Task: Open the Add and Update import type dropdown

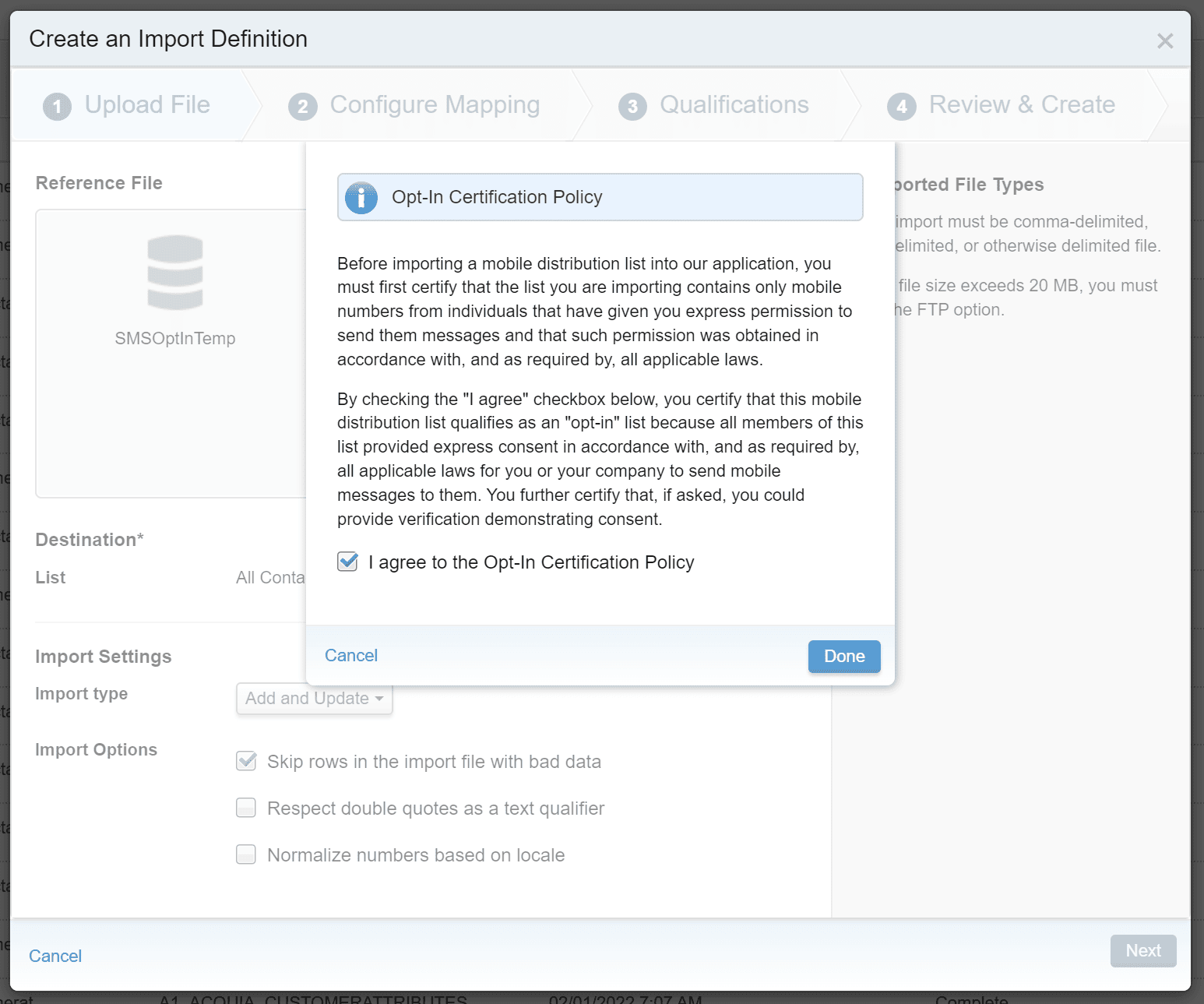Action: click(x=314, y=699)
